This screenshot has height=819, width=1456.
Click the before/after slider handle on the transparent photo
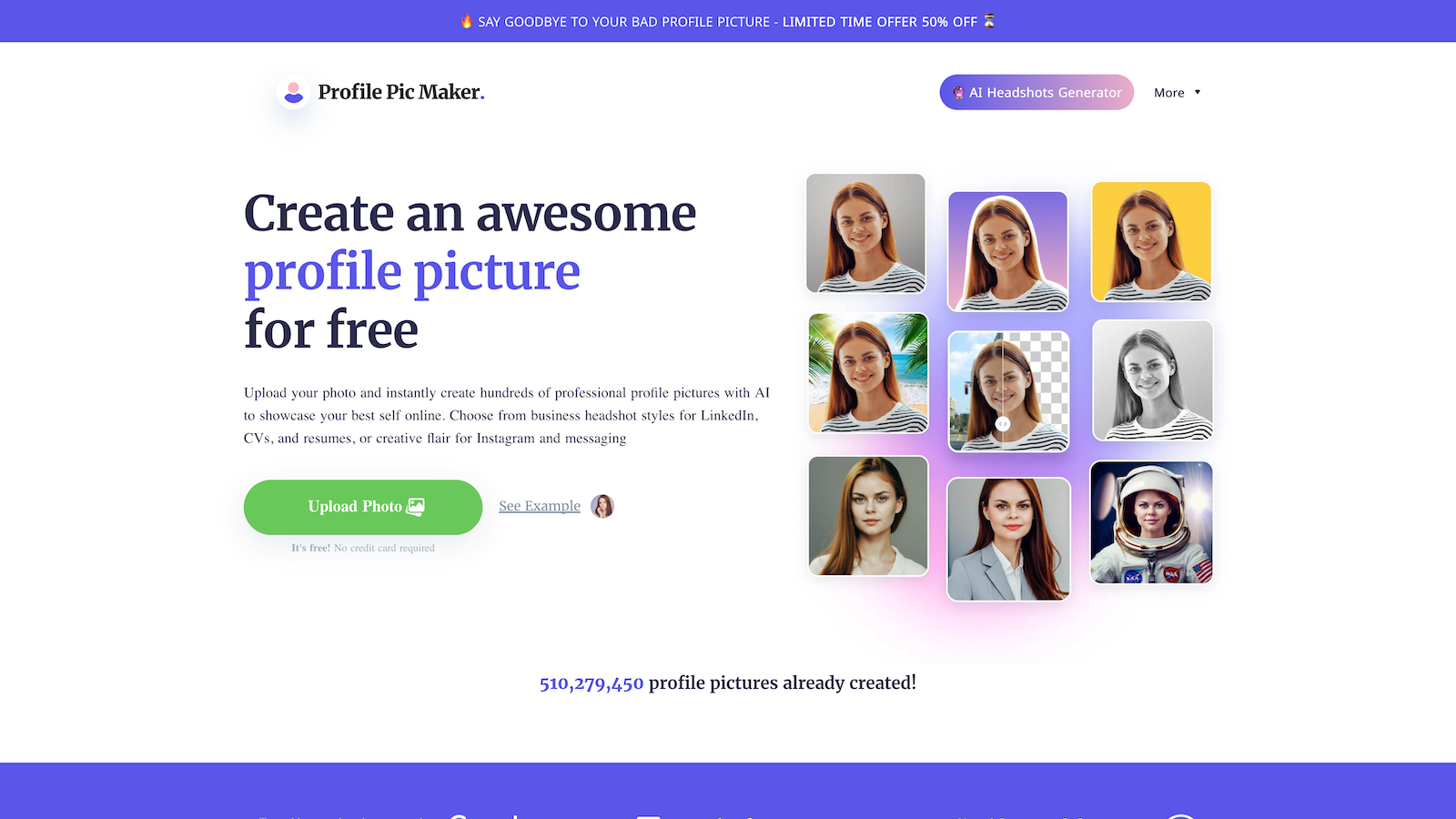pos(1003,424)
